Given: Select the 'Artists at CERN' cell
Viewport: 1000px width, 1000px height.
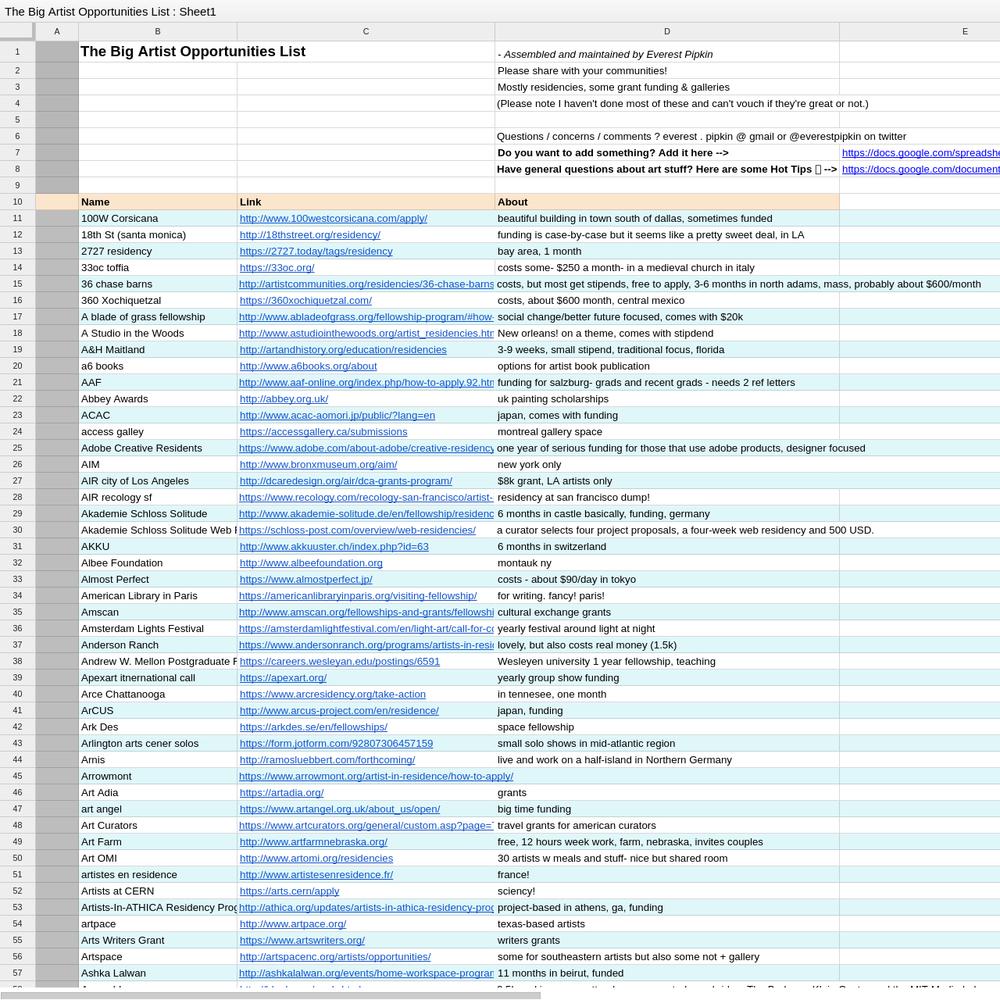Looking at the screenshot, I should (158, 891).
